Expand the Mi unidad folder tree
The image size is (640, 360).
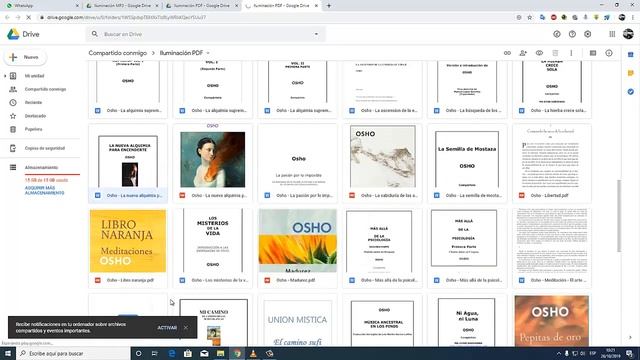tap(5, 76)
